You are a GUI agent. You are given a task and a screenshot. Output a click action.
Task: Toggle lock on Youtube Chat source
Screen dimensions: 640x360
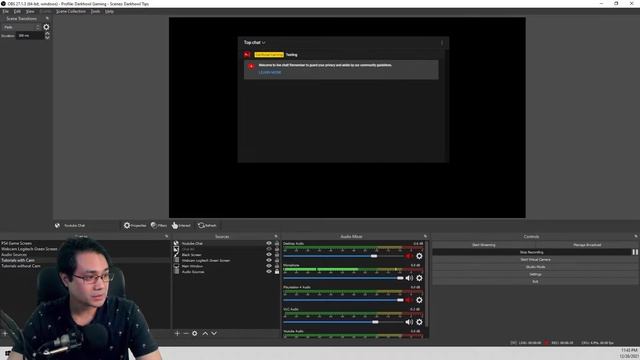[277, 243]
